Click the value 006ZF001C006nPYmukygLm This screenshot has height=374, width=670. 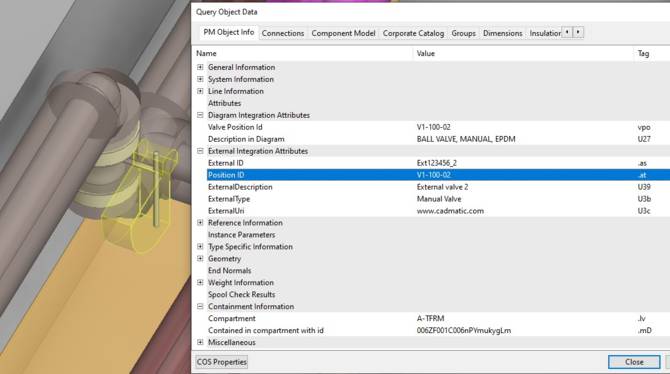click(x=464, y=330)
